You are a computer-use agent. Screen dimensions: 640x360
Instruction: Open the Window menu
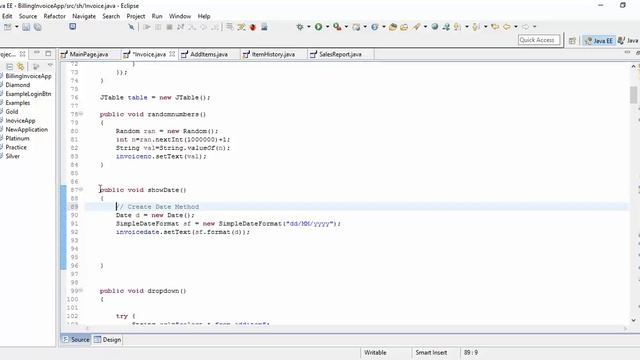click(180, 16)
